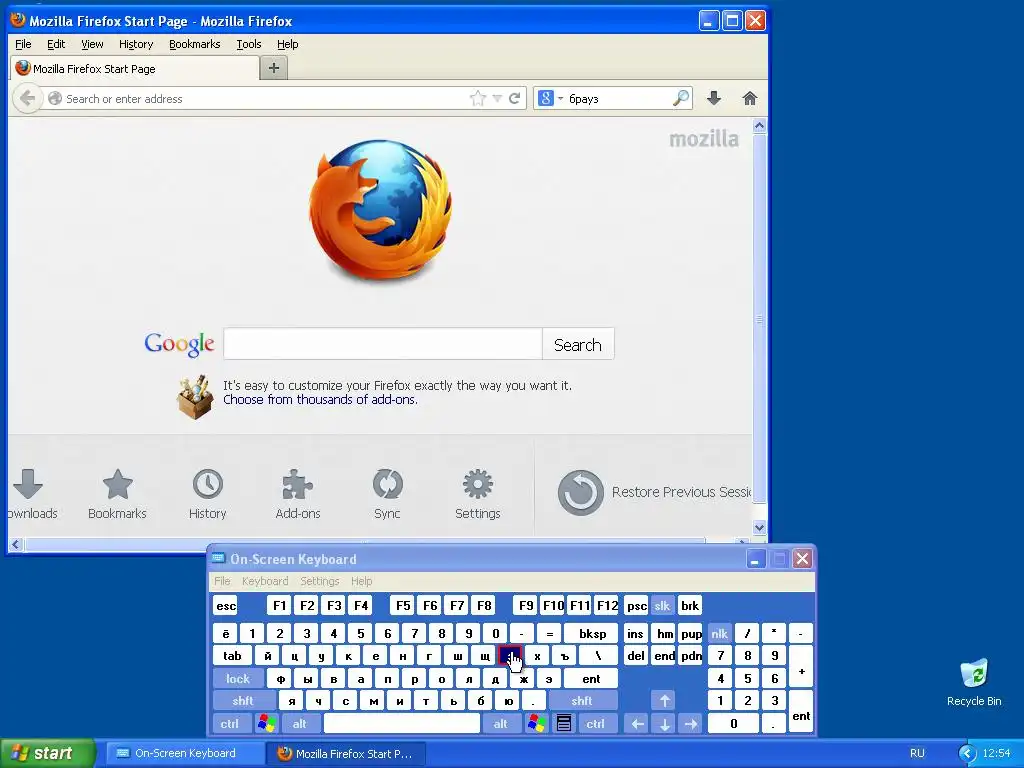Click the Windows start button
Image resolution: width=1024 pixels, height=768 pixels.
[47, 754]
